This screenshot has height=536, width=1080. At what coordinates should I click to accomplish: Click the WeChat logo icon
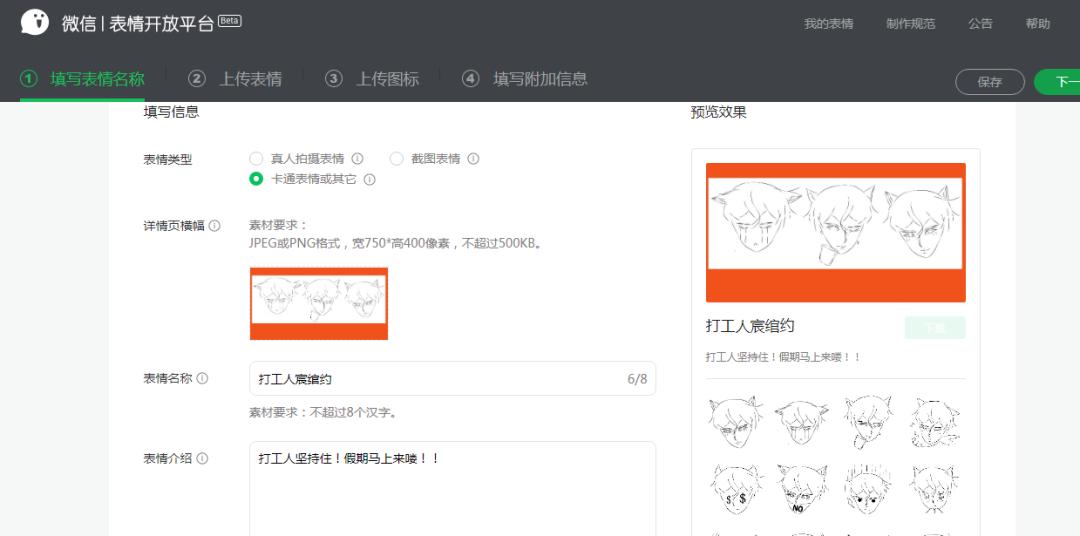click(x=34, y=23)
